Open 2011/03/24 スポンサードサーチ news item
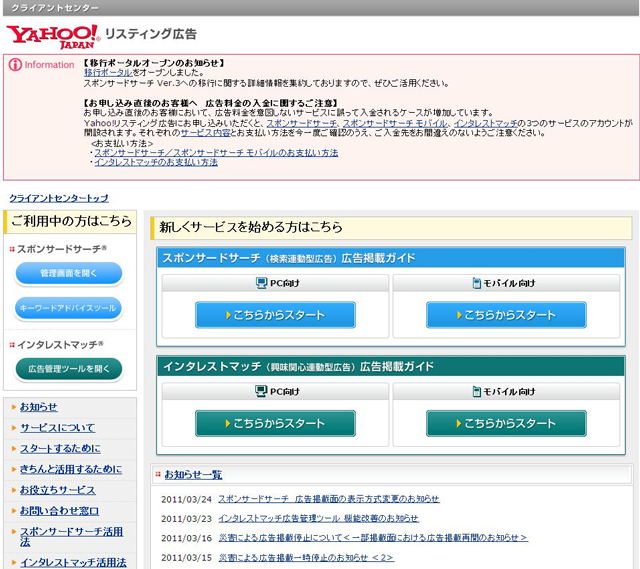The image size is (640, 569). [328, 498]
